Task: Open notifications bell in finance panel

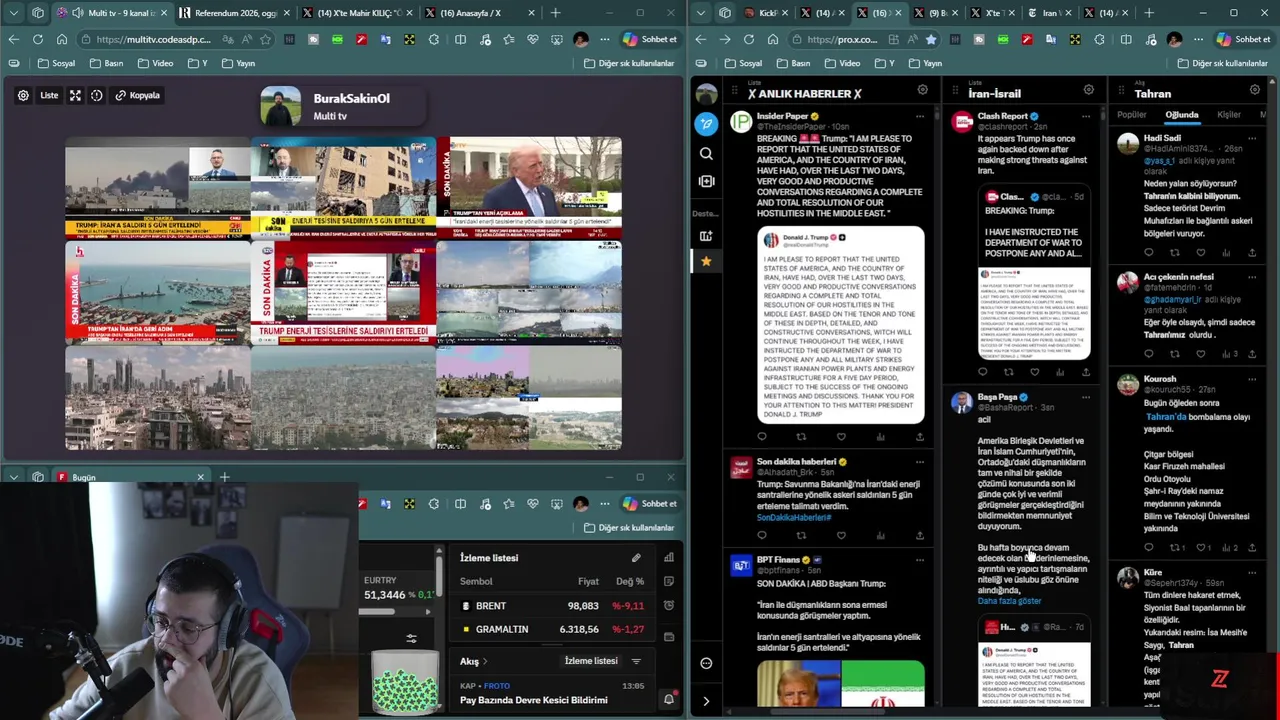Action: pyautogui.click(x=669, y=700)
